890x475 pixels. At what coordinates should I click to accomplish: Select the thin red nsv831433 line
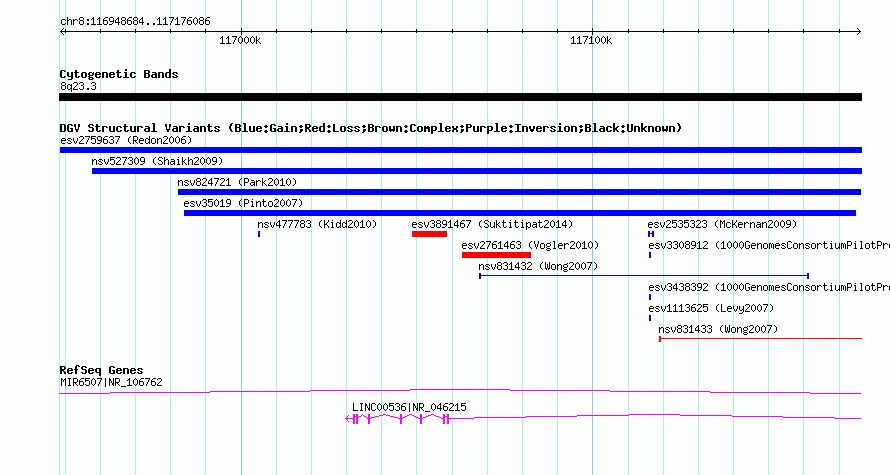pos(761,339)
